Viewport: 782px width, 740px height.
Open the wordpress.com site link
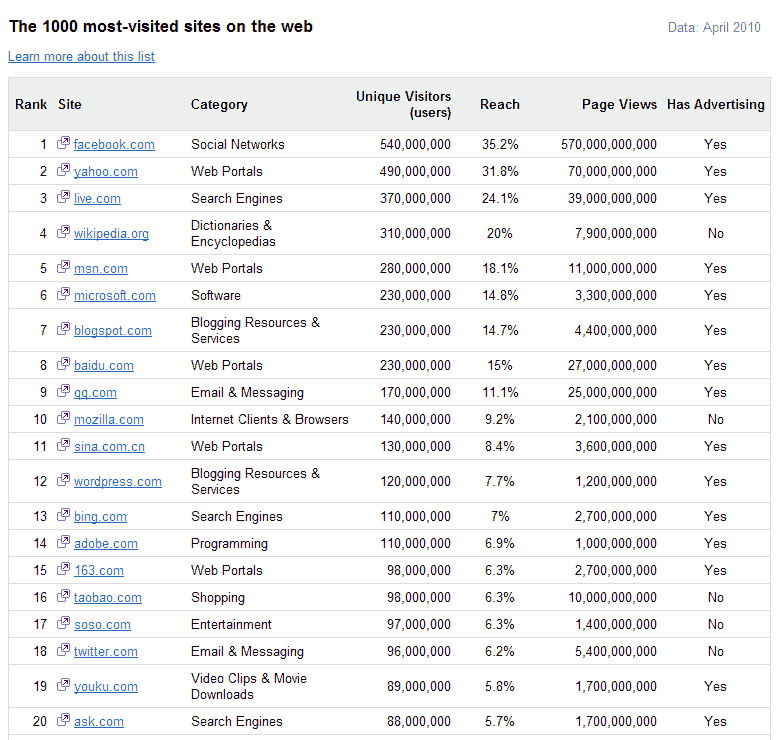118,481
